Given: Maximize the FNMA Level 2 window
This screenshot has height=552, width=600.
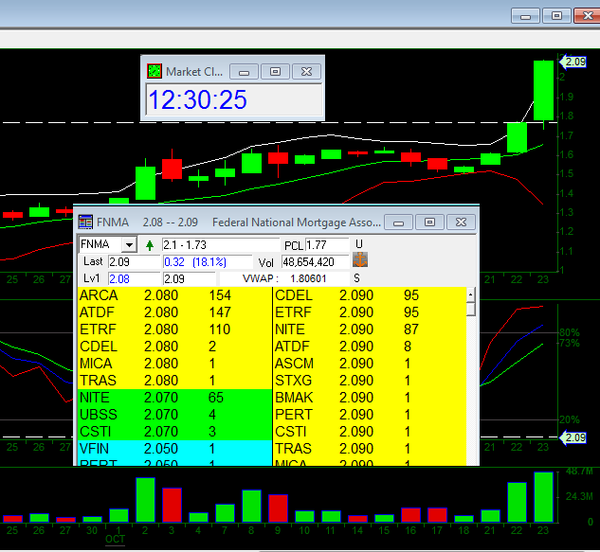Looking at the screenshot, I should pyautogui.click(x=429, y=221).
